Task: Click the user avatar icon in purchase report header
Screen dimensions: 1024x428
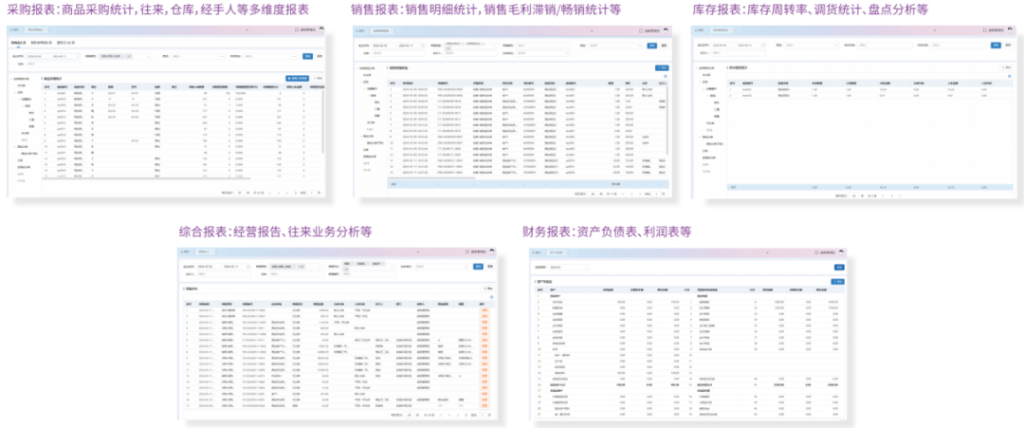Action: pyautogui.click(x=323, y=29)
